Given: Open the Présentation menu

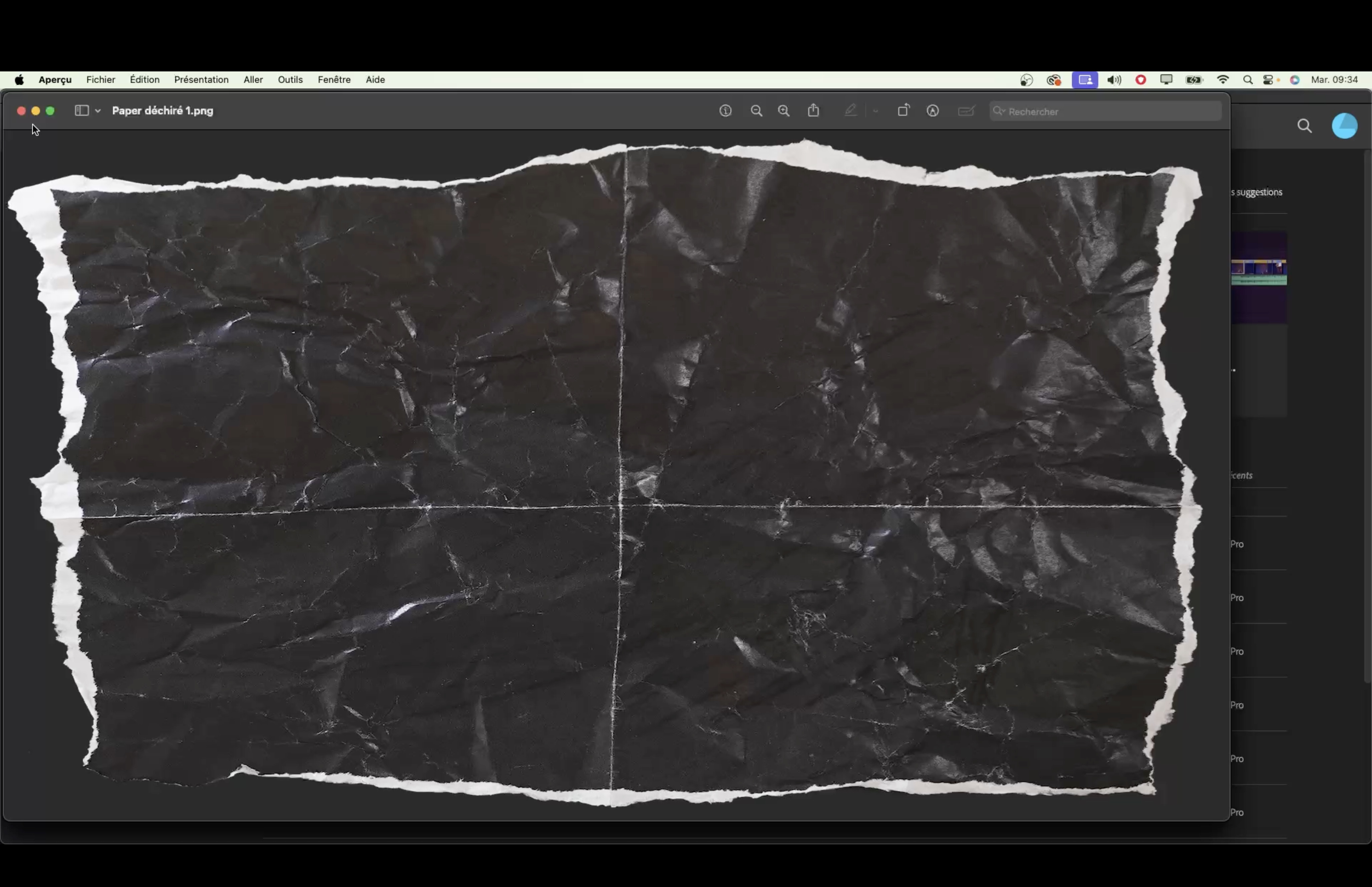Looking at the screenshot, I should [201, 79].
